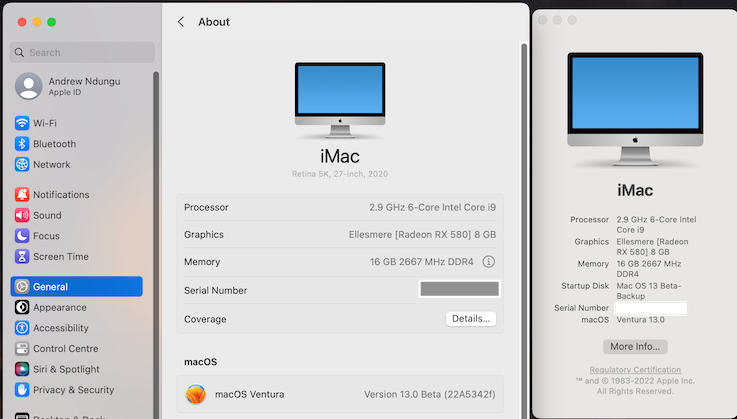Click the sidebar vertical scrollbar

[x=156, y=245]
